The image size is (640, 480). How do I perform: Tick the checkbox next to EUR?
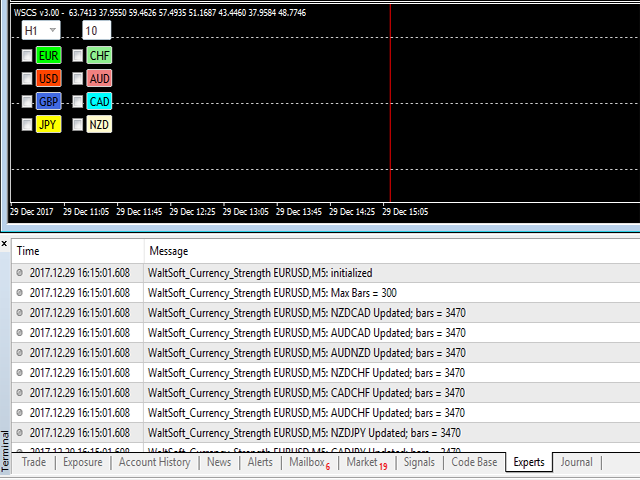coord(27,55)
